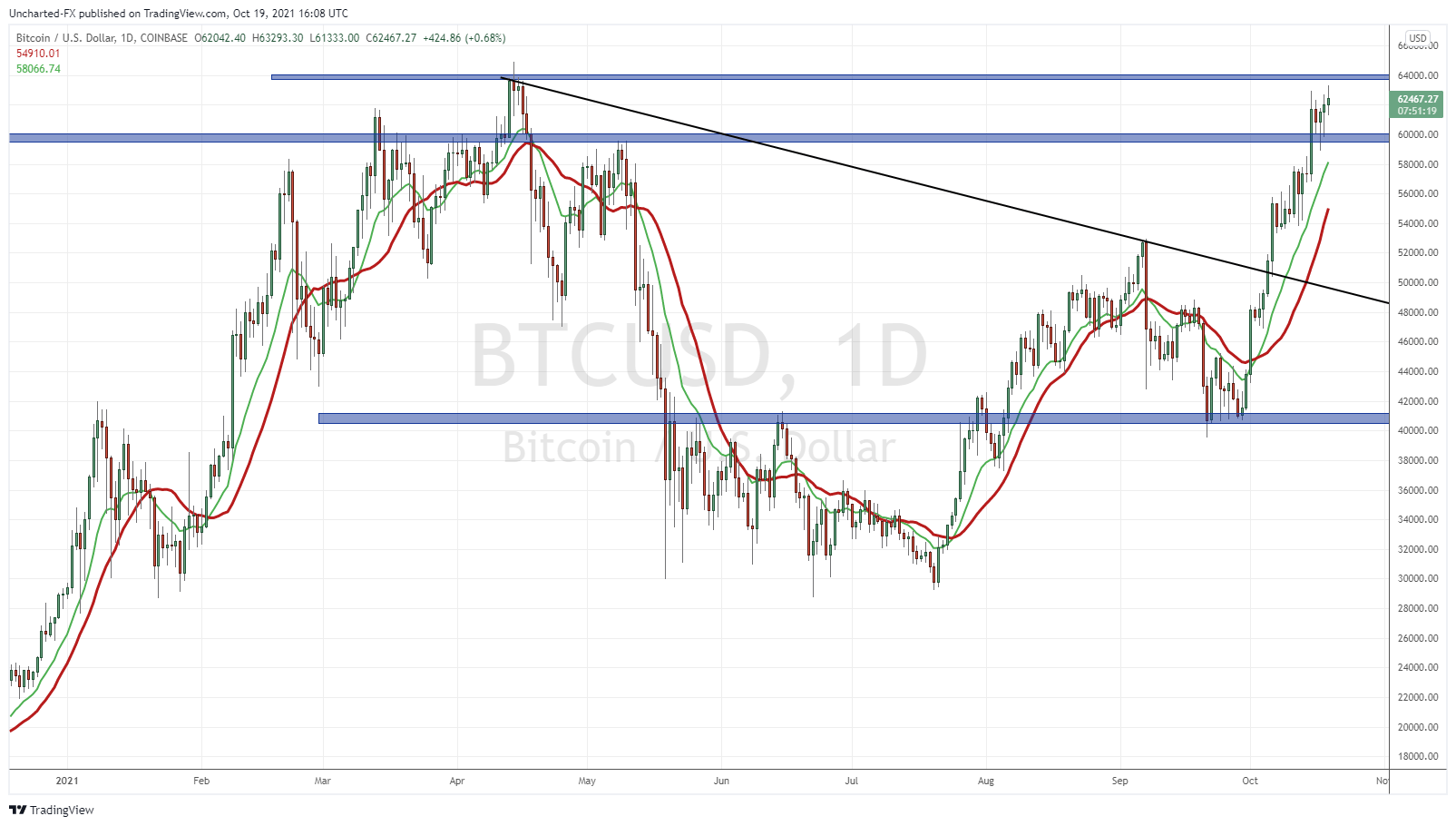Click the Sep label on the time axis
This screenshot has height=826, width=1456.
pyautogui.click(x=1120, y=781)
